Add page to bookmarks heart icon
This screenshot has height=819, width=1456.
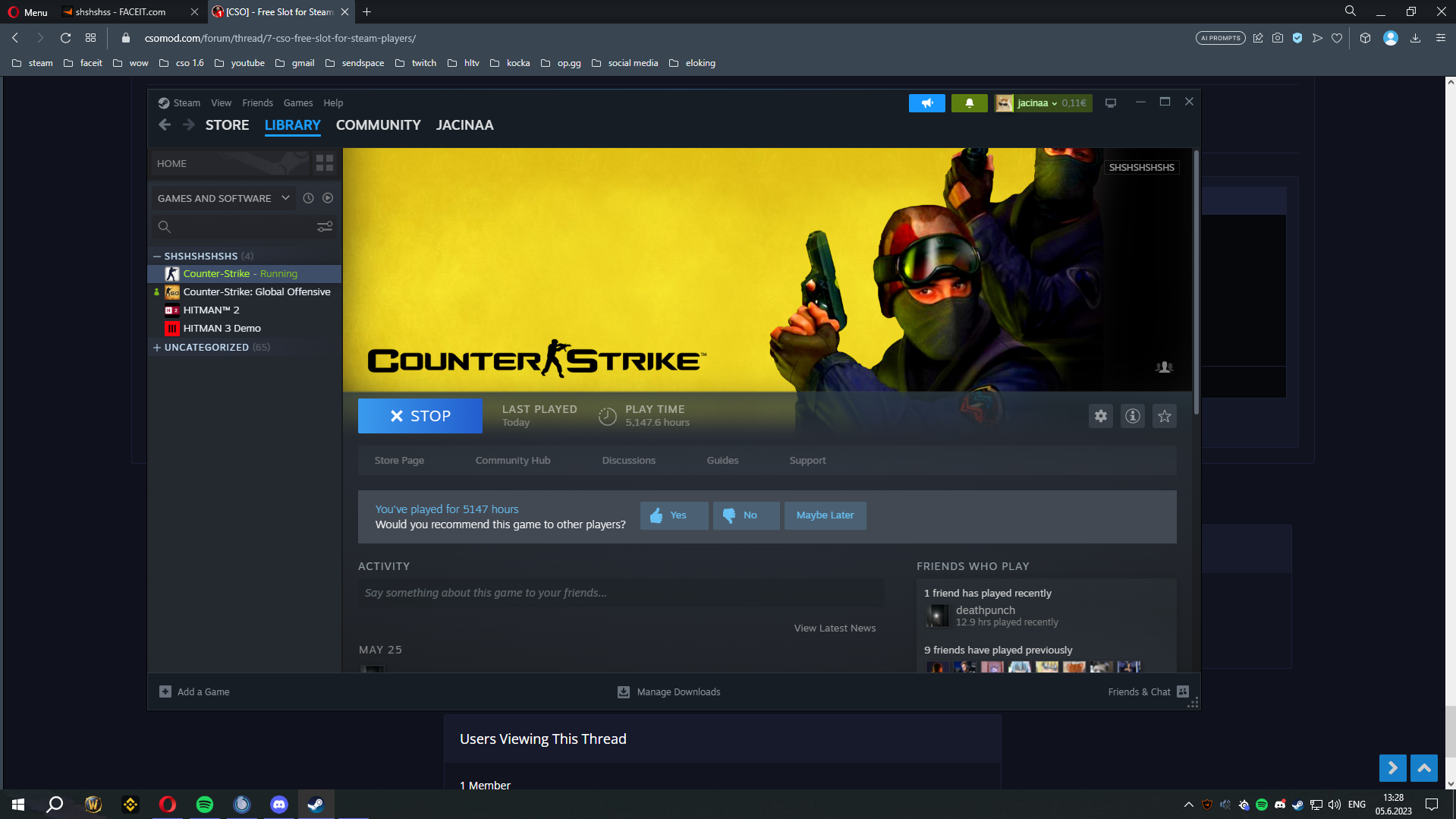[x=1337, y=38]
